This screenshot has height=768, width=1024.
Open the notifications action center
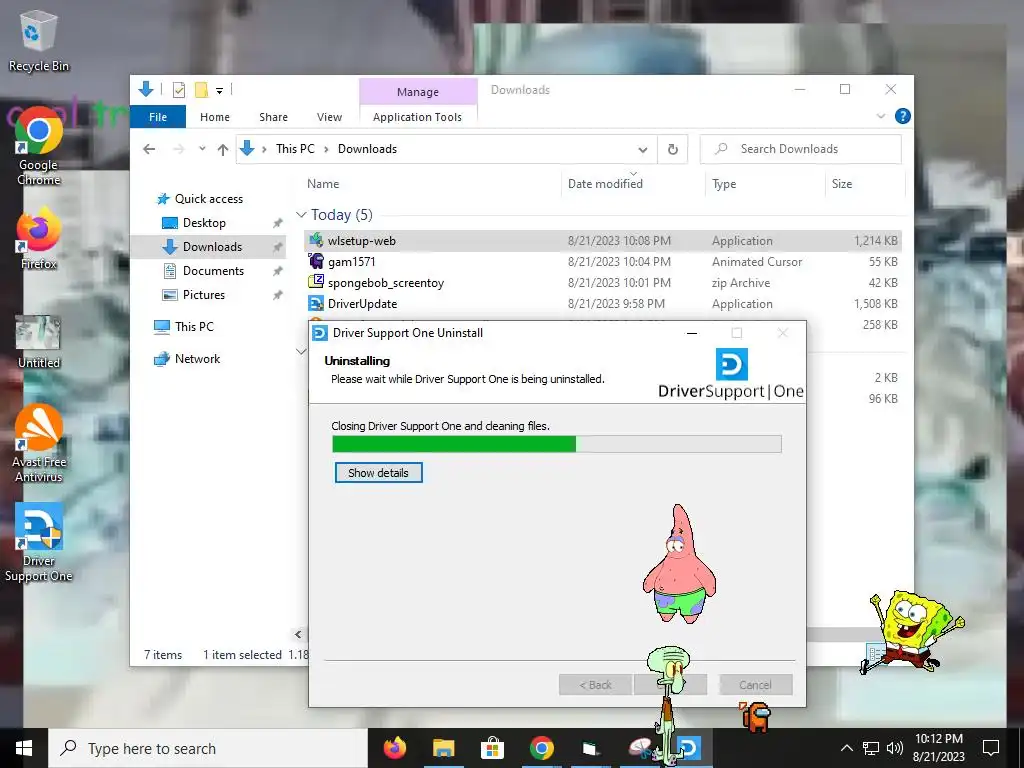point(991,748)
